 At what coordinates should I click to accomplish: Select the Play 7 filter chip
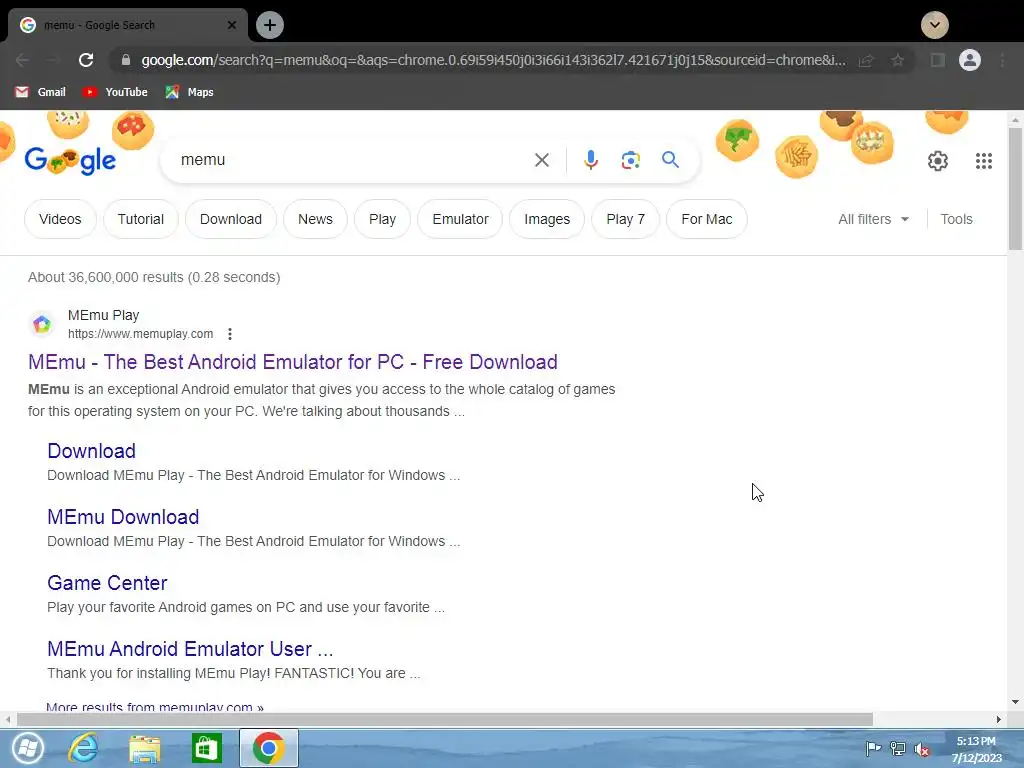tap(625, 219)
